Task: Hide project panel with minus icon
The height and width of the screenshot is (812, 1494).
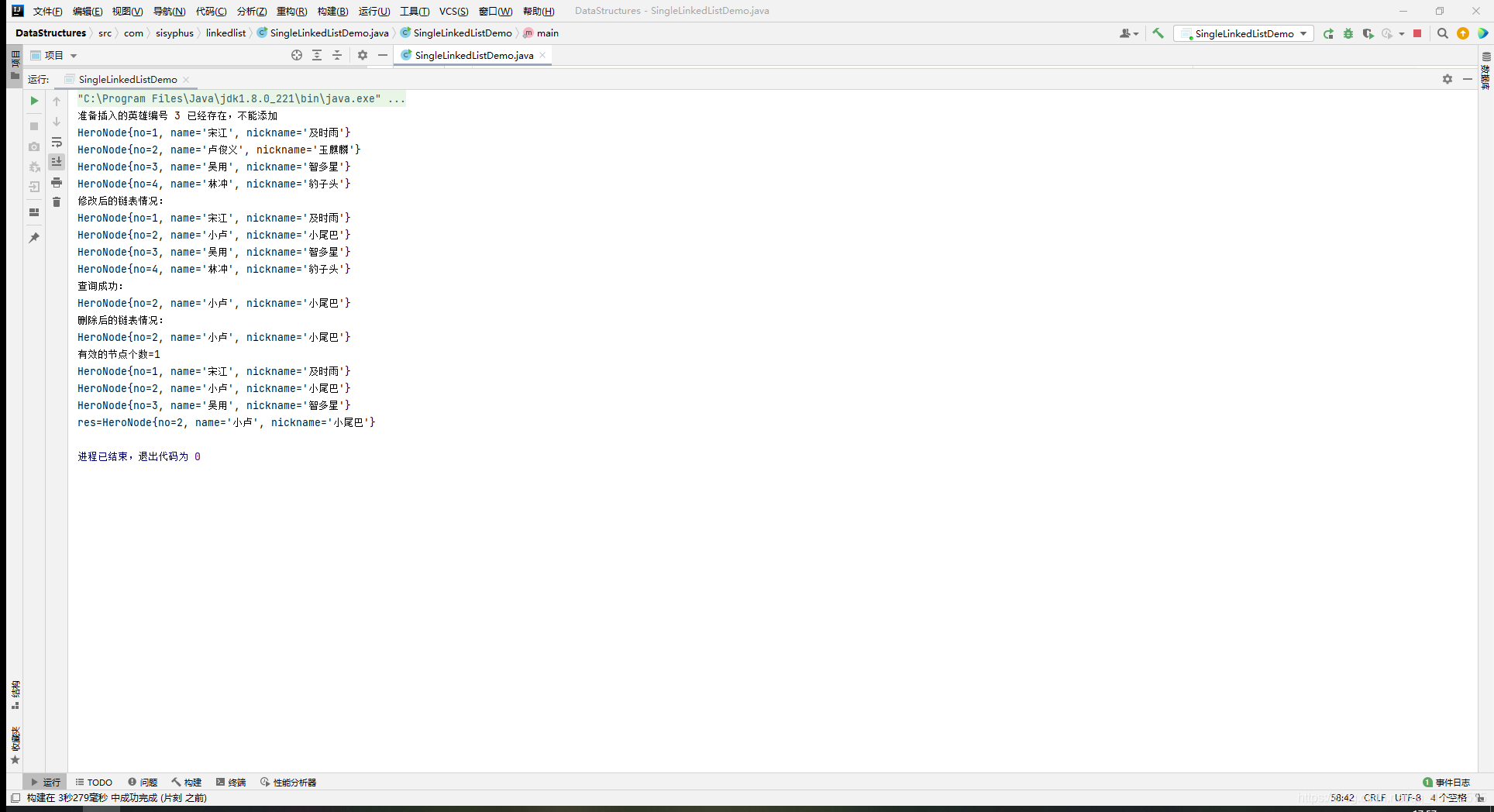Action: [x=383, y=55]
